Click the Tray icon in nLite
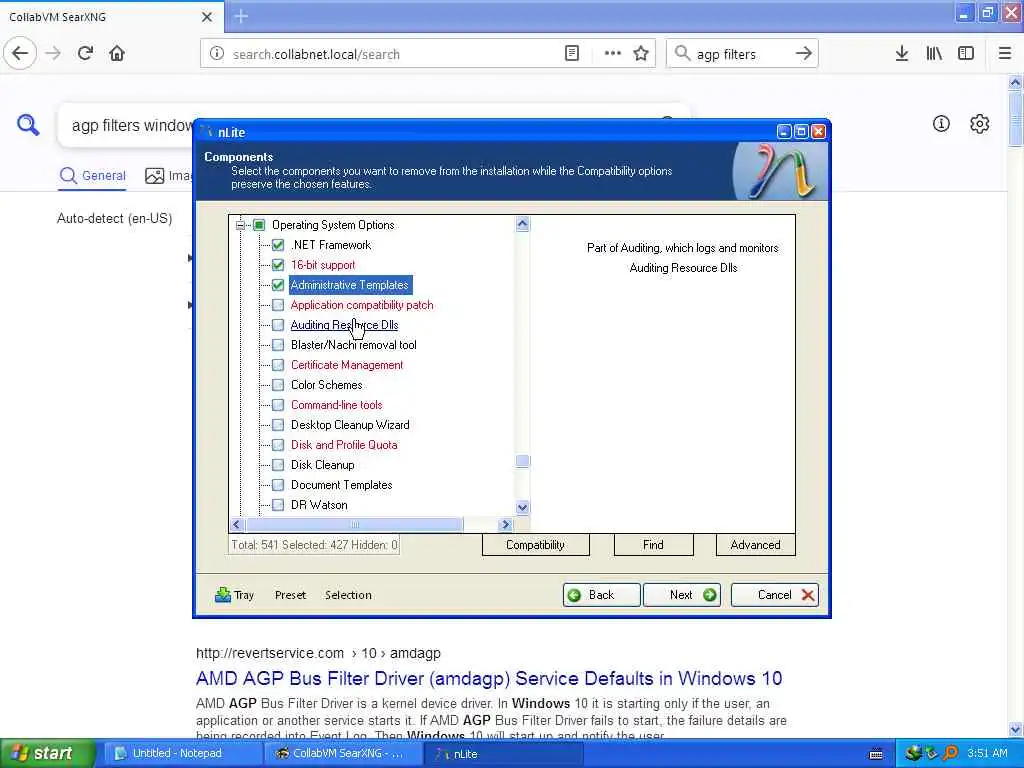Viewport: 1024px width, 768px height. (x=223, y=594)
